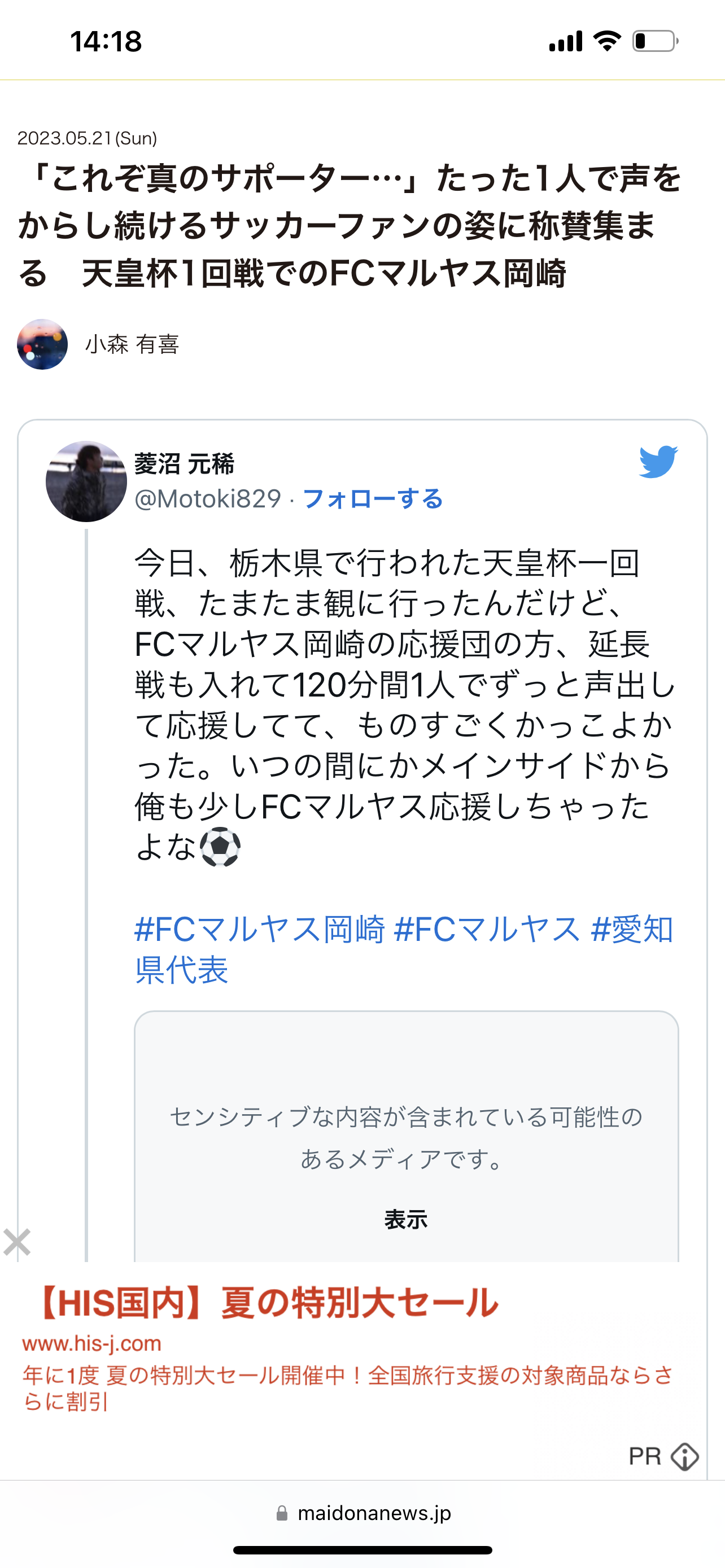Tap the フォローする follow link
Viewport: 725px width, 1568px height.
point(373,499)
